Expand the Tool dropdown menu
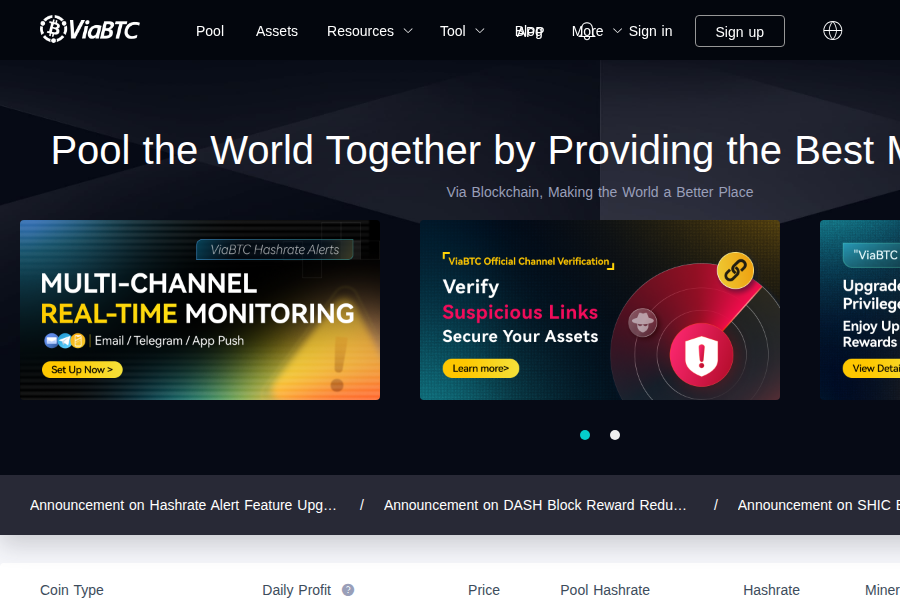Image resolution: width=900 pixels, height=600 pixels. 462,31
